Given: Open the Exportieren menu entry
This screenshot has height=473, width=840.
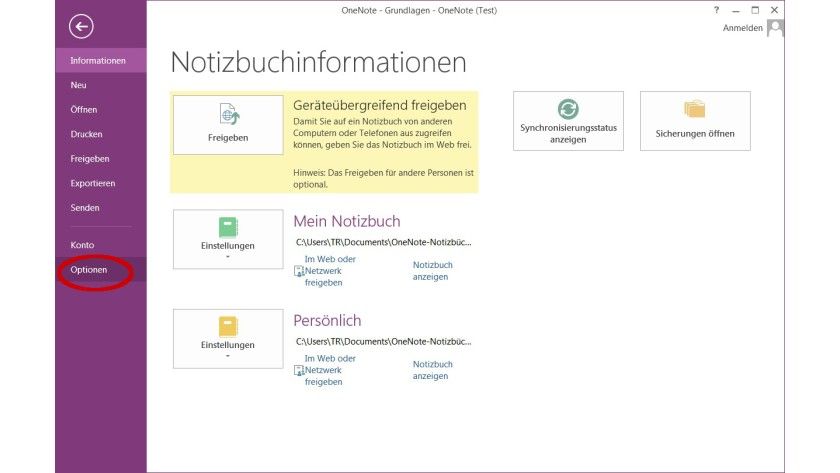Looking at the screenshot, I should (101, 183).
